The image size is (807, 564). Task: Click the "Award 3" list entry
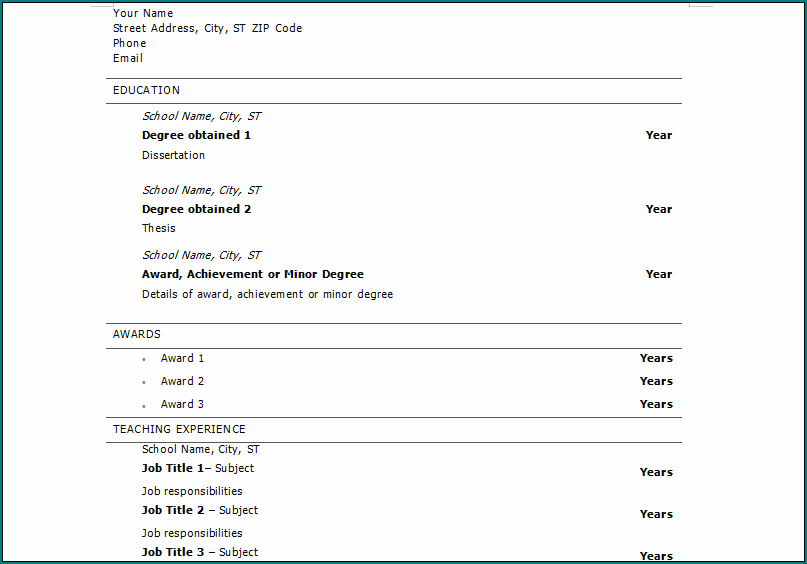182,404
